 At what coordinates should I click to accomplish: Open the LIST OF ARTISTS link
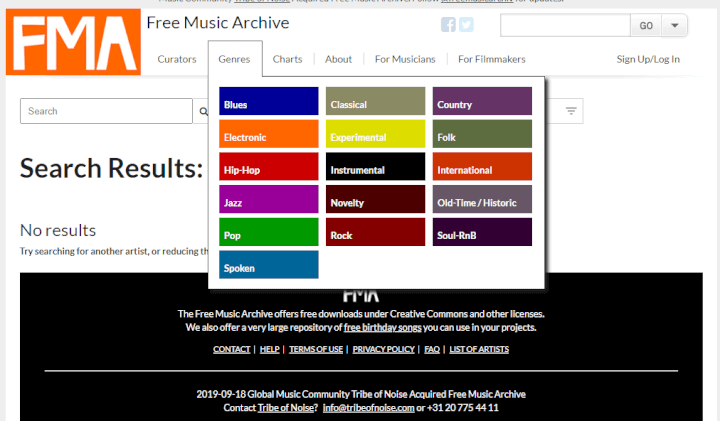479,349
